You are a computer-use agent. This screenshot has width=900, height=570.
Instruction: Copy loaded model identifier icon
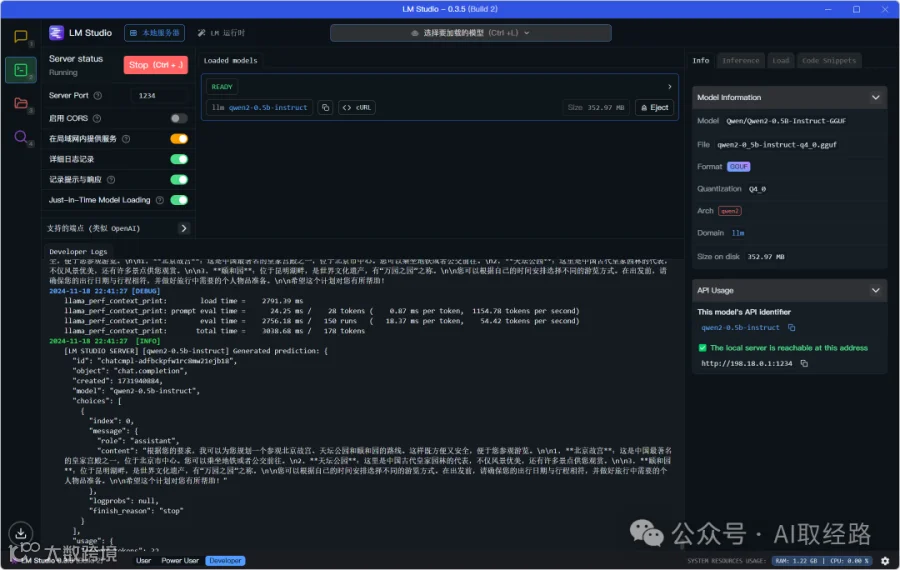pos(325,107)
